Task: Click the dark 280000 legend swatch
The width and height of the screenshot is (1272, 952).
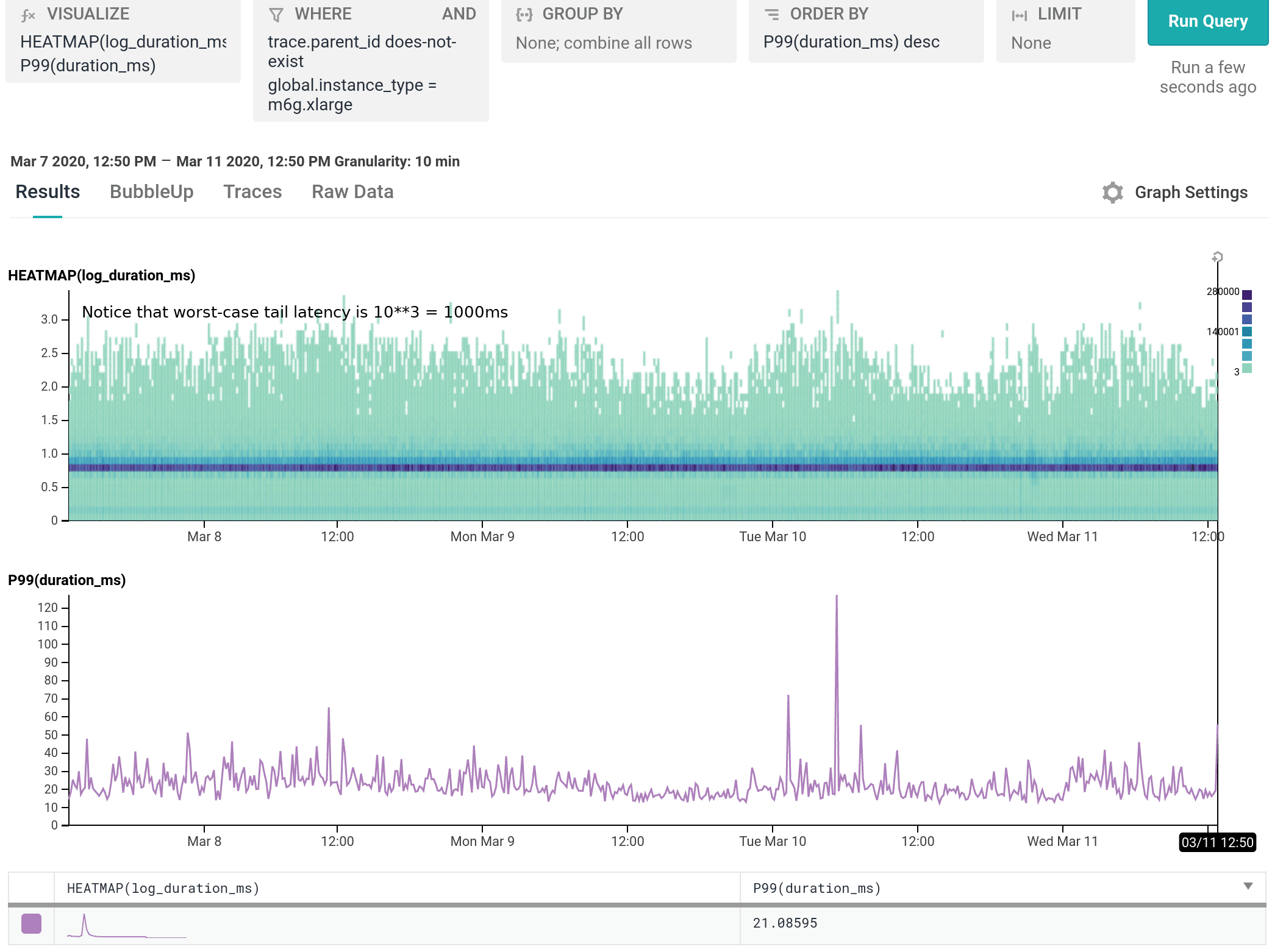Action: (1247, 295)
